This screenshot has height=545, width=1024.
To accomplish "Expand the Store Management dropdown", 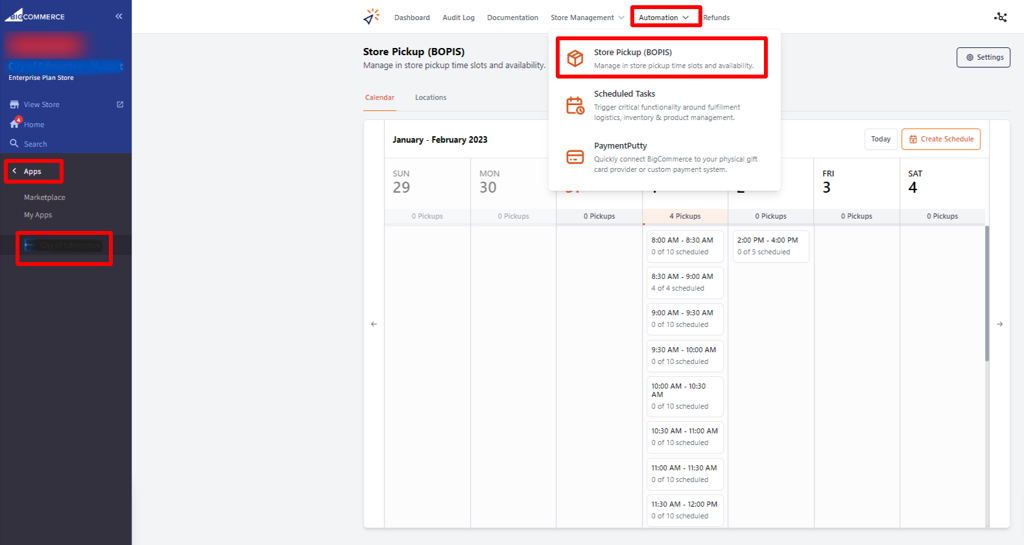I will coord(587,18).
